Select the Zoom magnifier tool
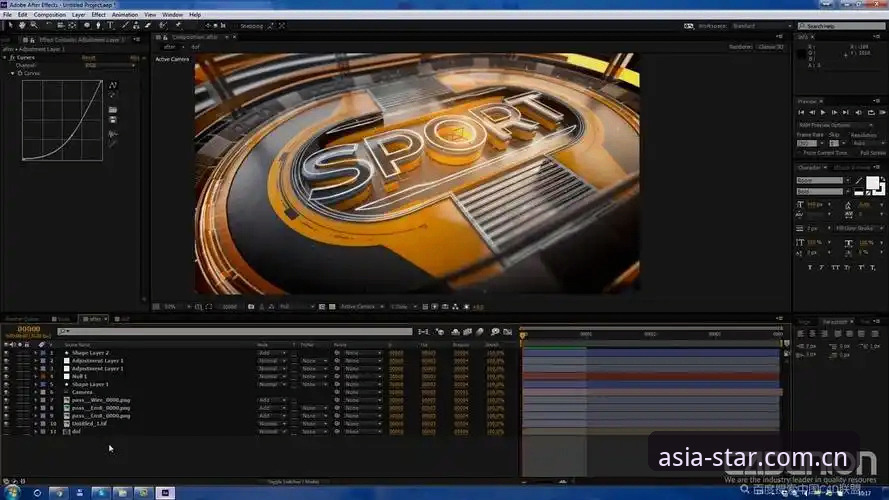Viewport: 889px width, 500px height. [x=34, y=26]
